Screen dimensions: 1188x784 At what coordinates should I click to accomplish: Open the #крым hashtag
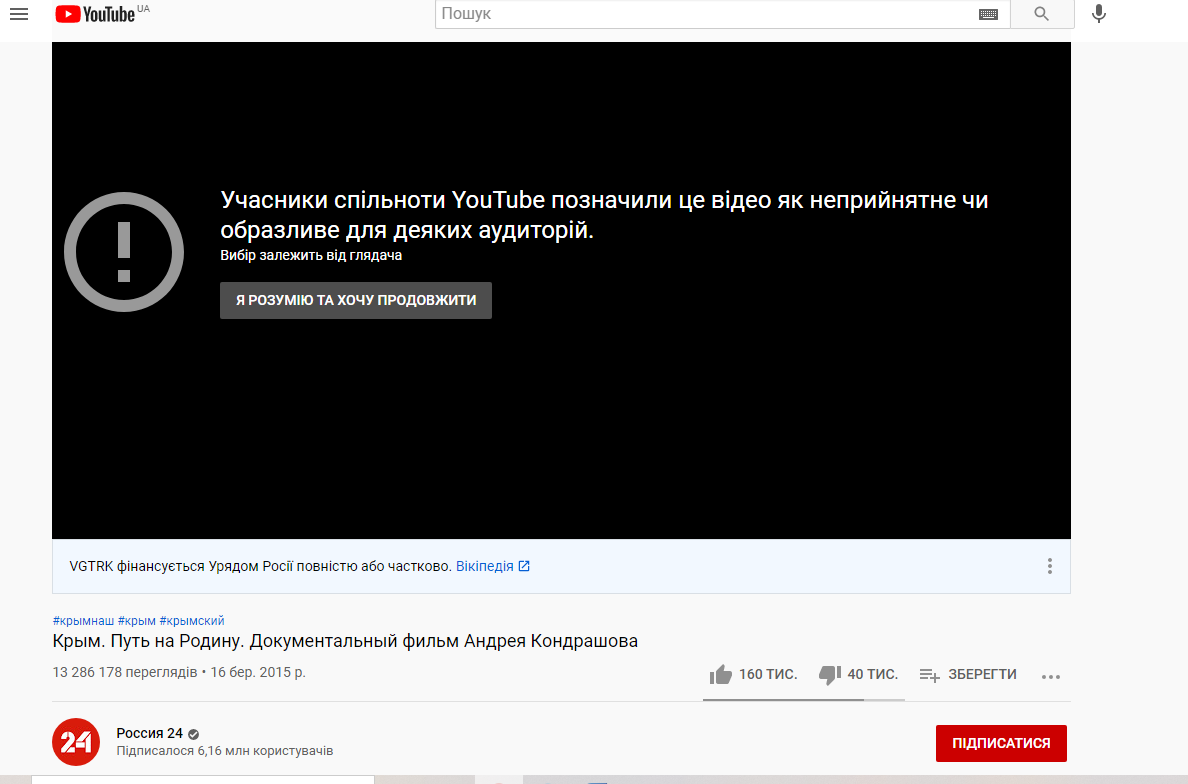(x=136, y=620)
